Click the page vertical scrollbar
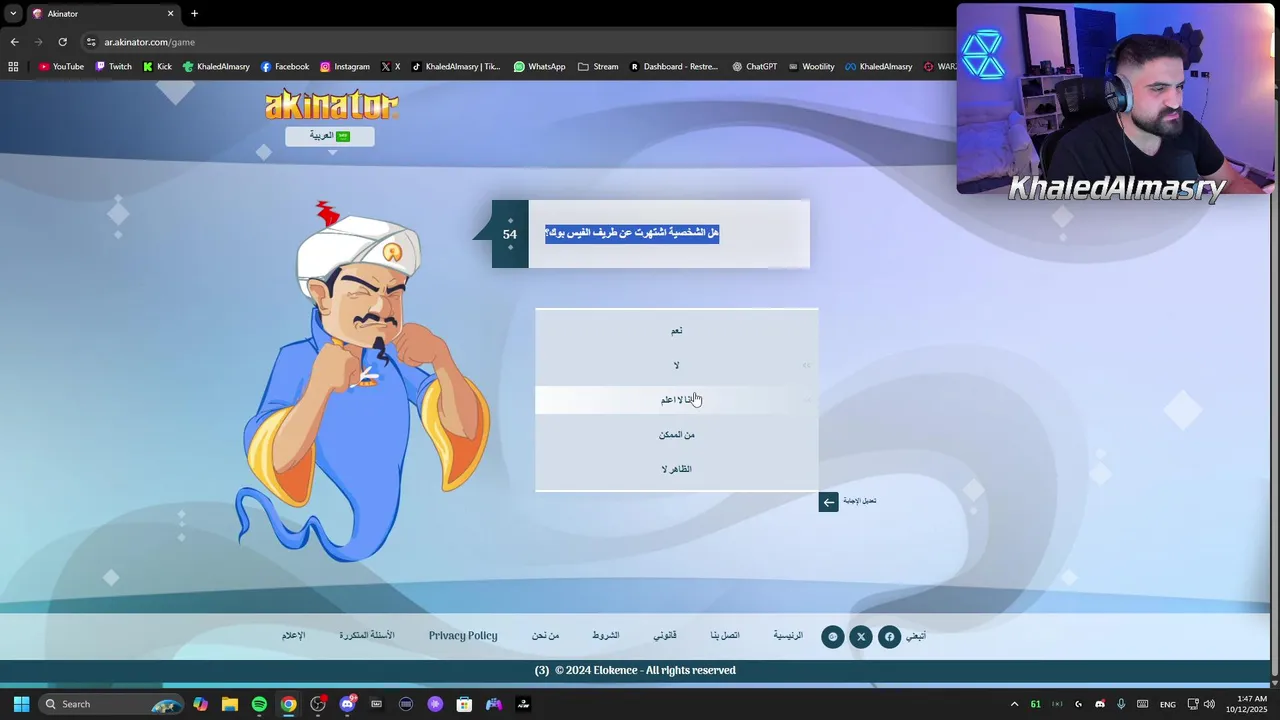The image size is (1280, 720). (1274, 380)
